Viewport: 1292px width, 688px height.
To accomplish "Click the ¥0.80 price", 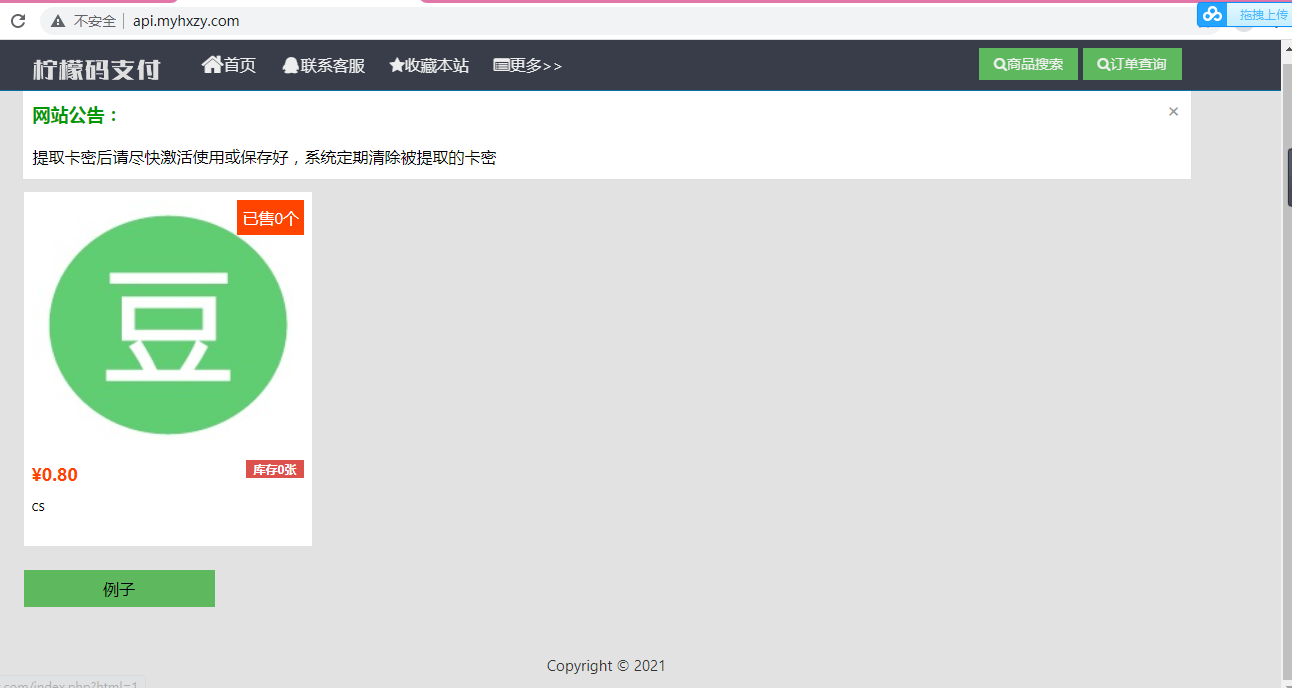I will [55, 475].
